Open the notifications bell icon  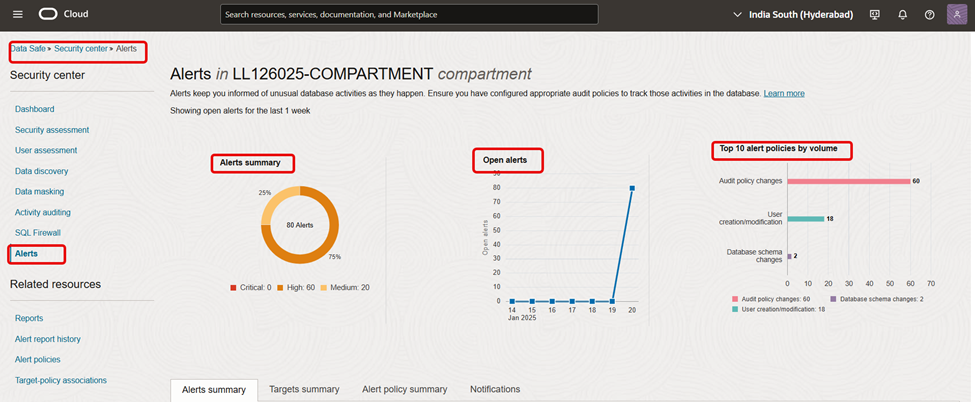click(x=902, y=14)
